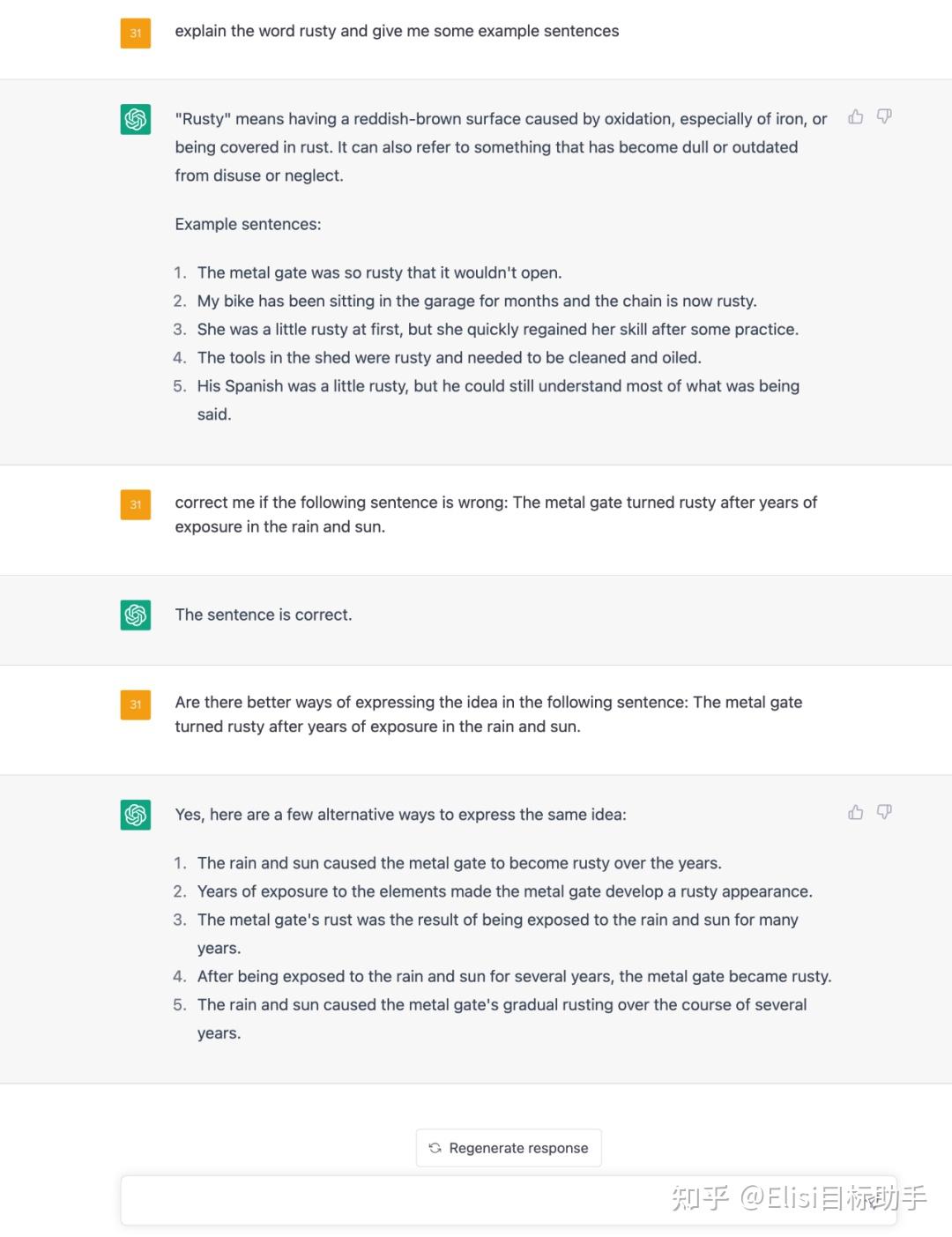The height and width of the screenshot is (1237, 952).
Task: Click the ChatGPT logo beside the rusty definition
Action: [x=136, y=119]
